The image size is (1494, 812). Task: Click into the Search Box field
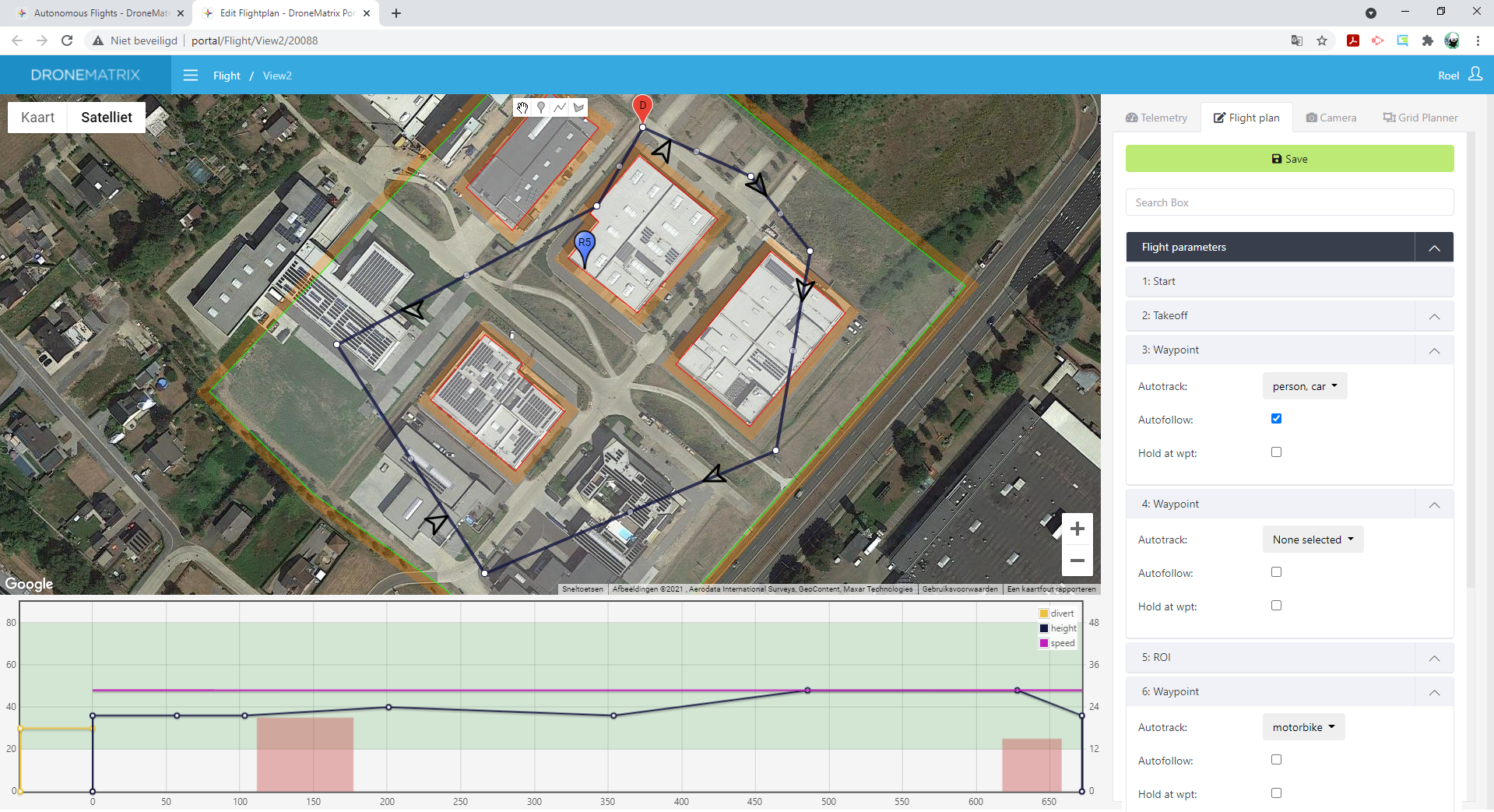[1289, 202]
